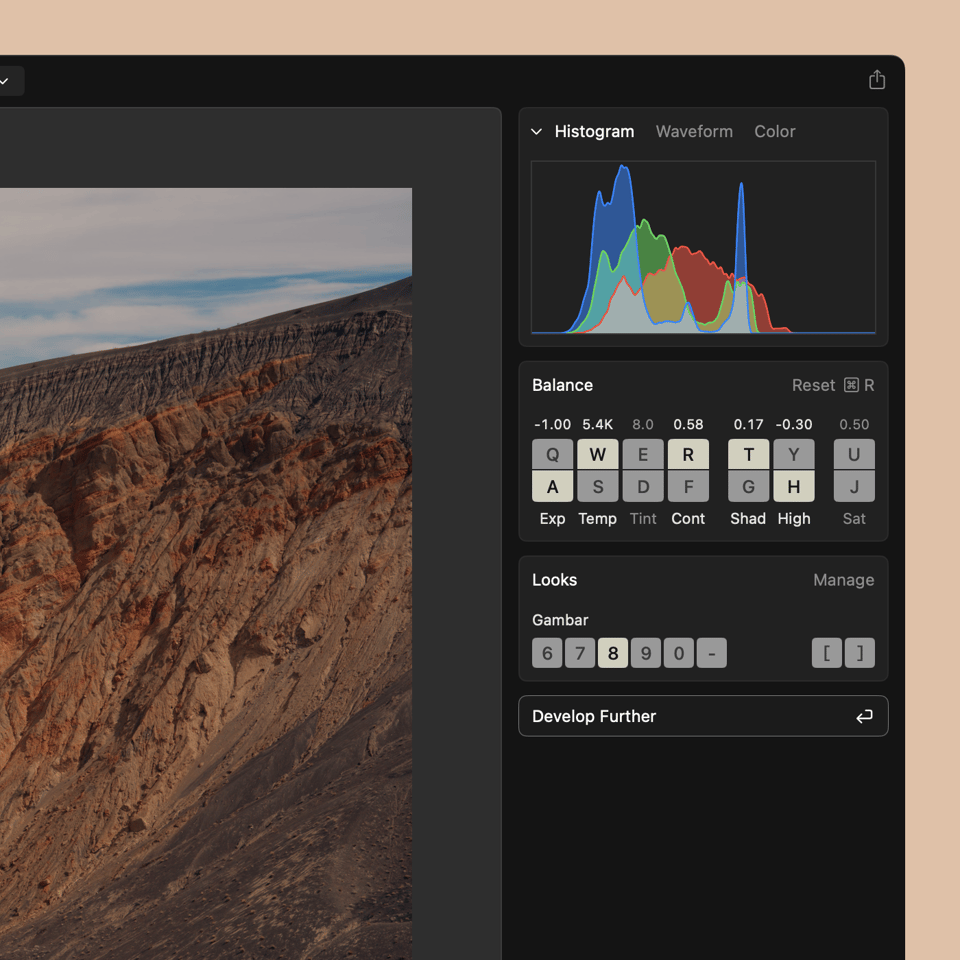The width and height of the screenshot is (960, 960).
Task: Click the 0.58 Contrast value
Action: (x=688, y=424)
